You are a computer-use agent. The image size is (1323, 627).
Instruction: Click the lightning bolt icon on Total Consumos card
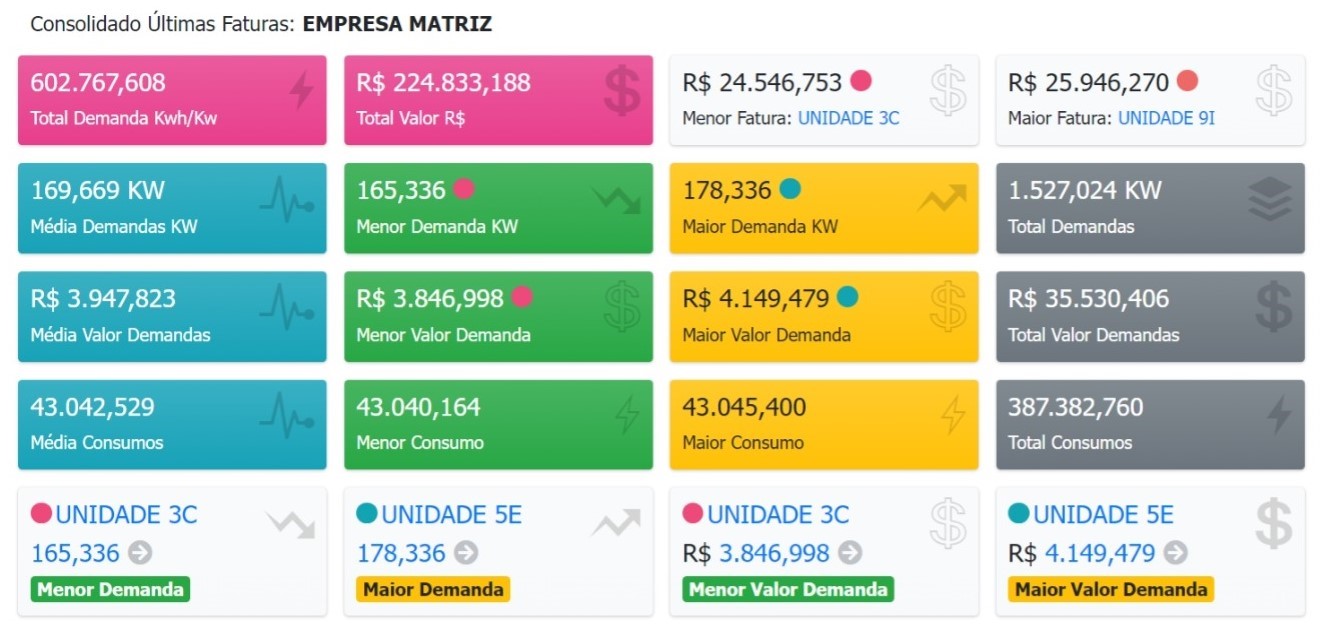[1278, 415]
